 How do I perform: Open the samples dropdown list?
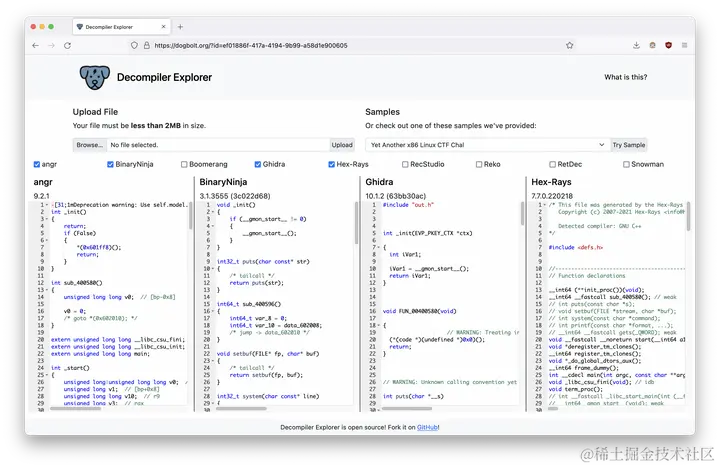point(487,145)
